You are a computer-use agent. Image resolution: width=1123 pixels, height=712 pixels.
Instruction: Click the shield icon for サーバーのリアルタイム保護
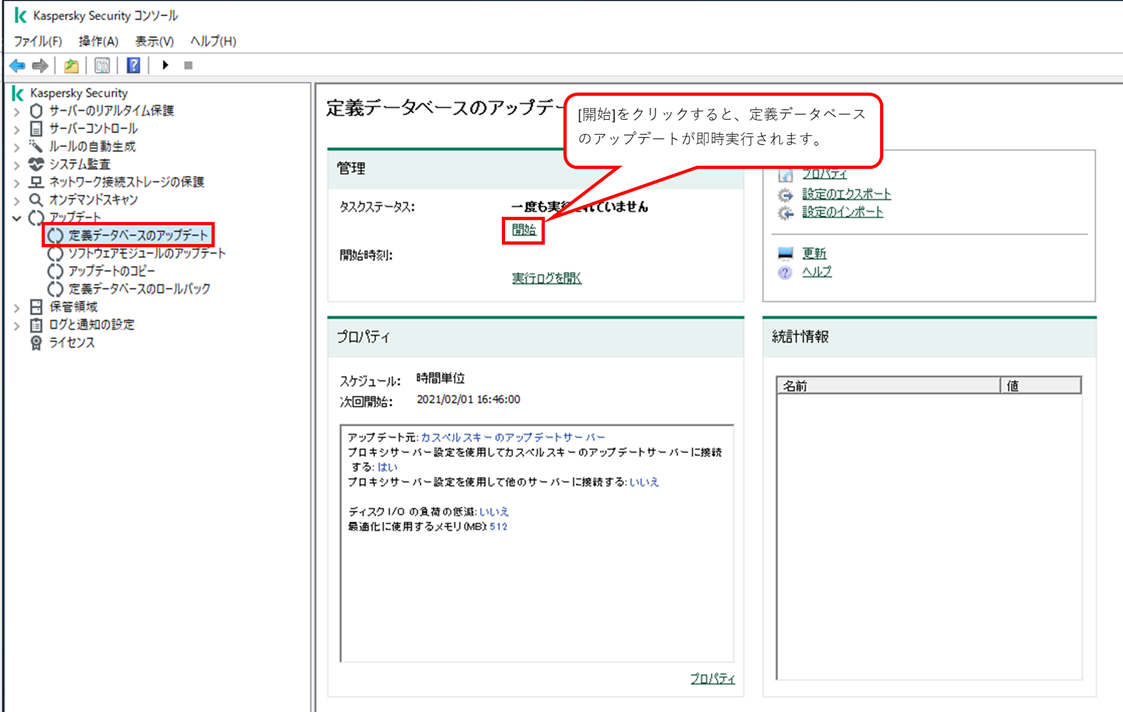click(36, 111)
